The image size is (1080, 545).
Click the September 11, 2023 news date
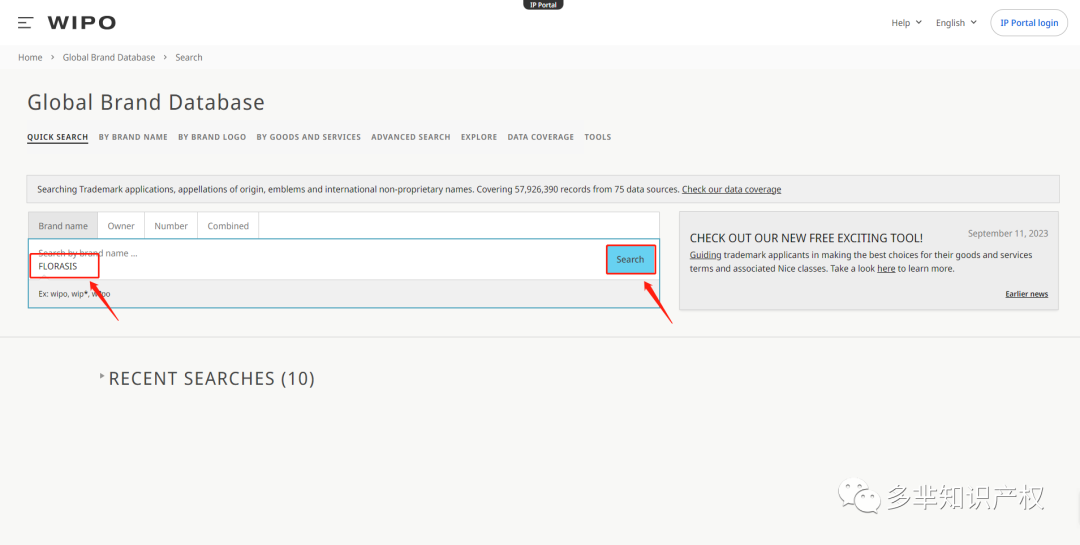click(1008, 234)
